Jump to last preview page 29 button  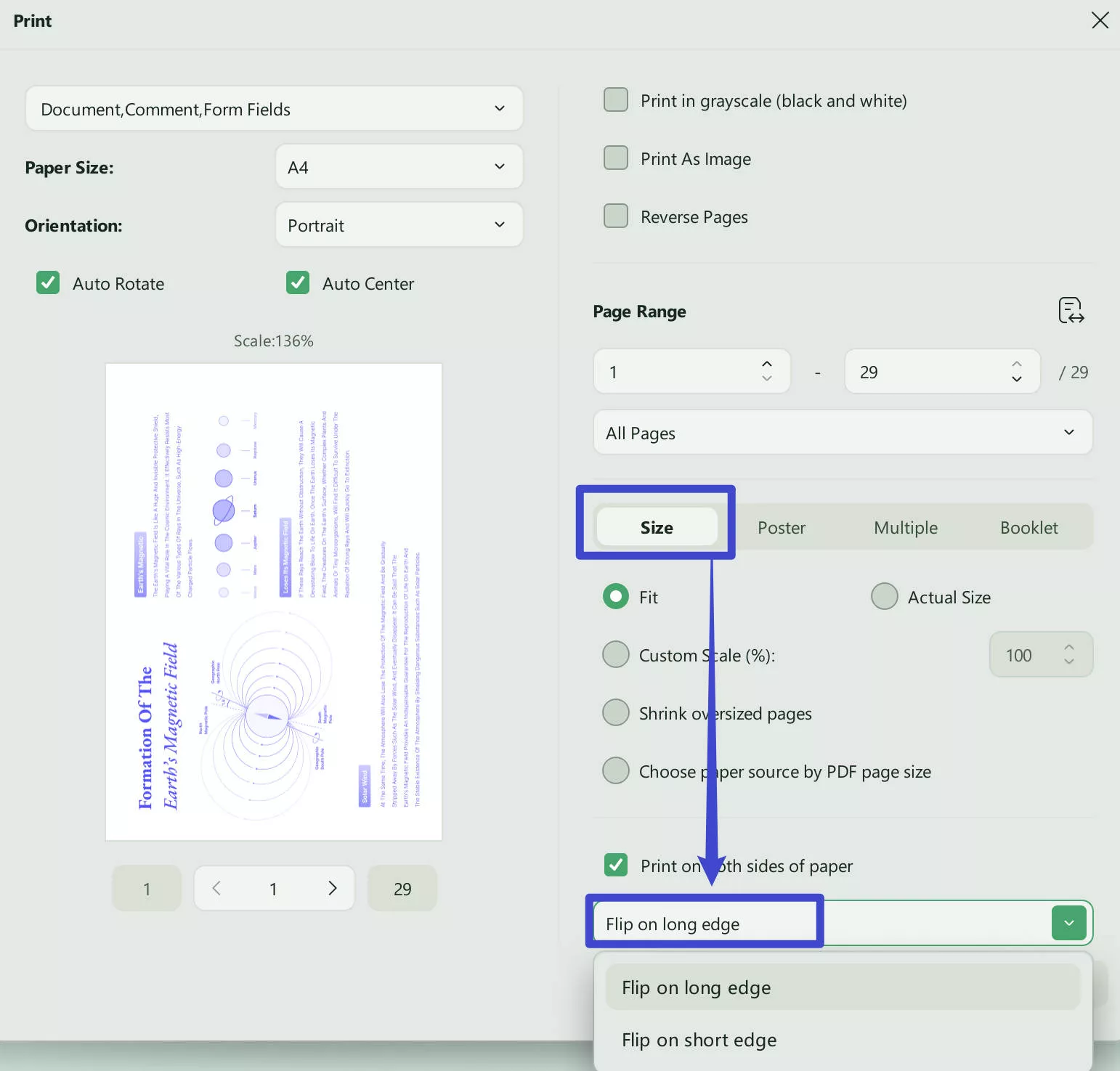(x=402, y=889)
